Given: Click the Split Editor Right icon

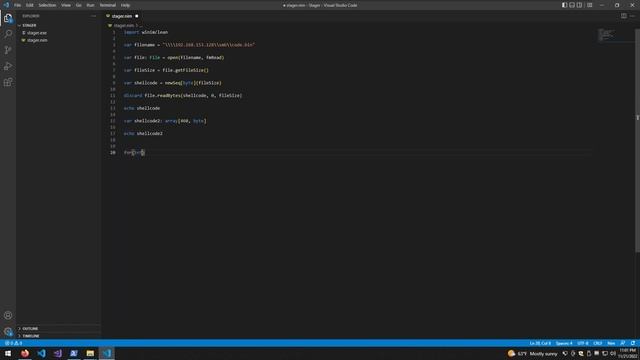Looking at the screenshot, I should [x=624, y=16].
